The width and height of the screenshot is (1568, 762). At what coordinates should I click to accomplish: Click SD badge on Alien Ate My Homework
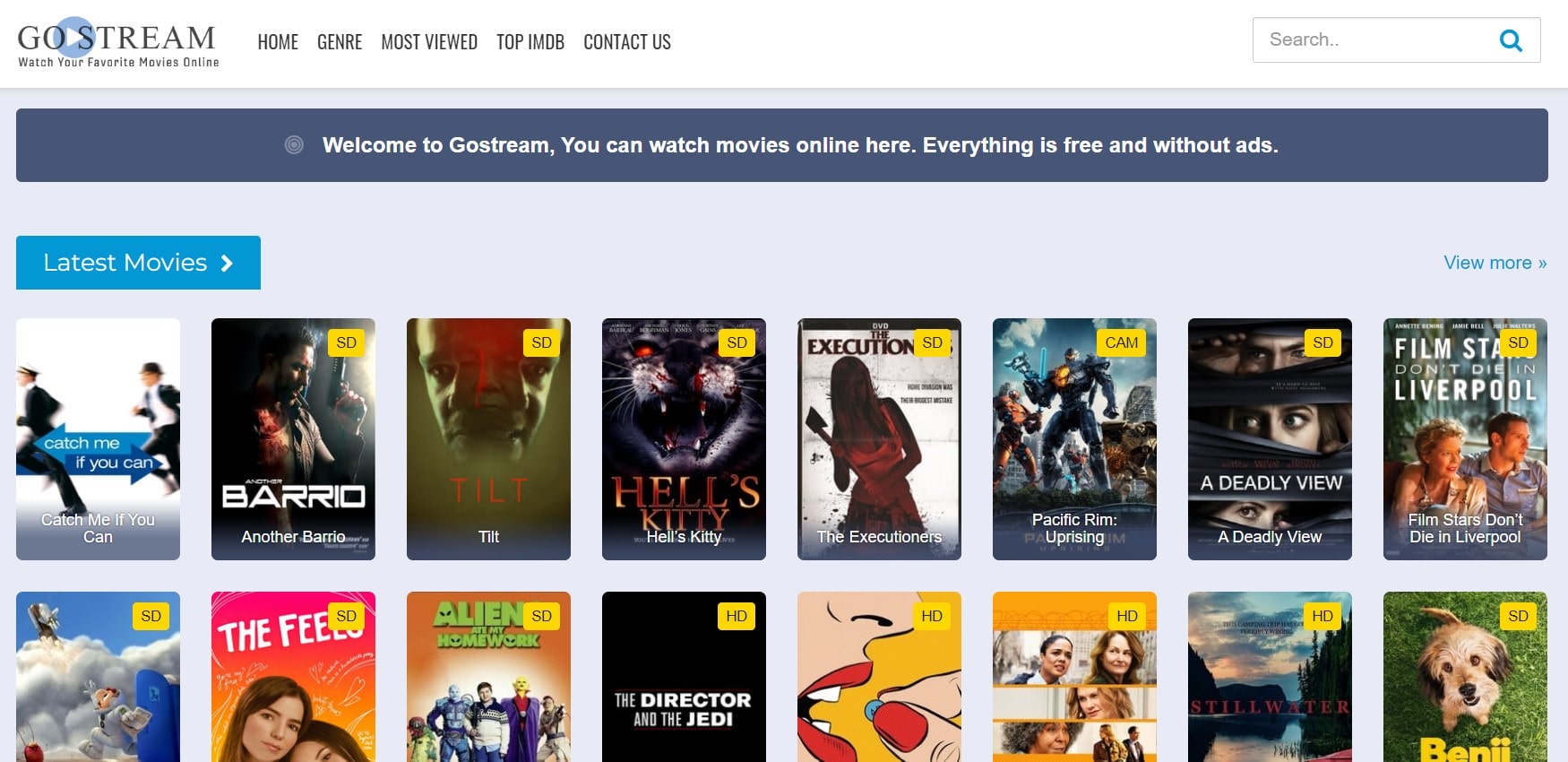pyautogui.click(x=542, y=616)
